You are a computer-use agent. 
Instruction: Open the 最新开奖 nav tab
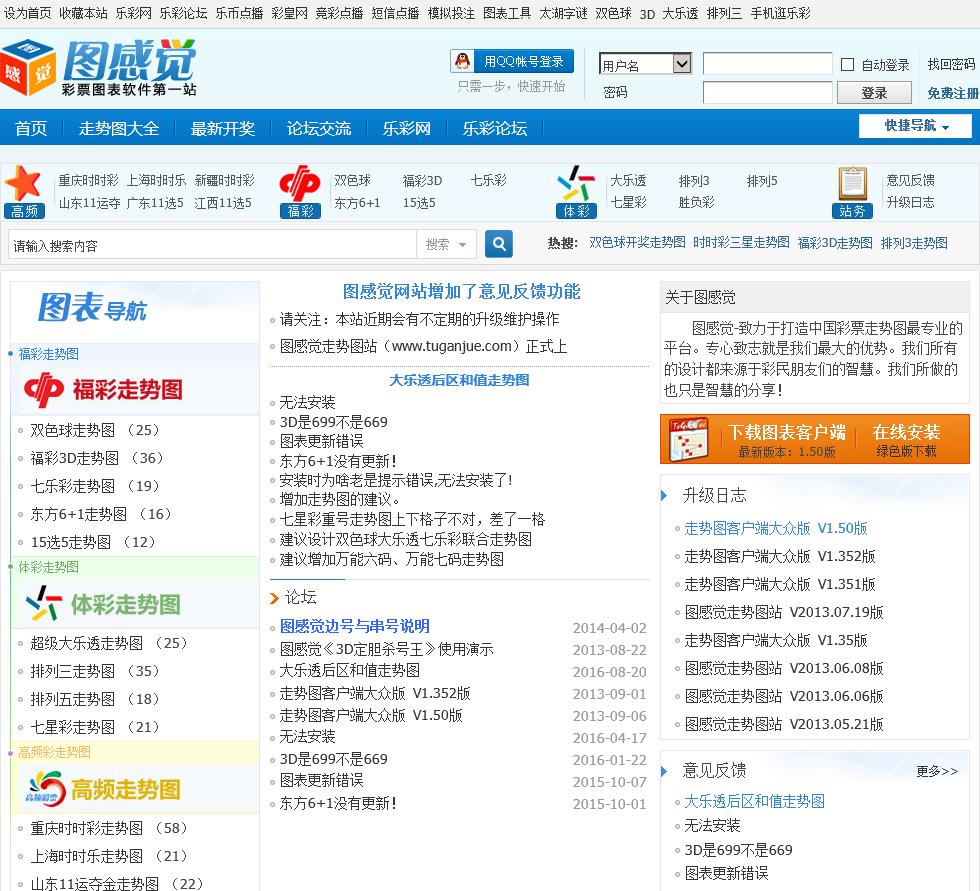tap(222, 129)
